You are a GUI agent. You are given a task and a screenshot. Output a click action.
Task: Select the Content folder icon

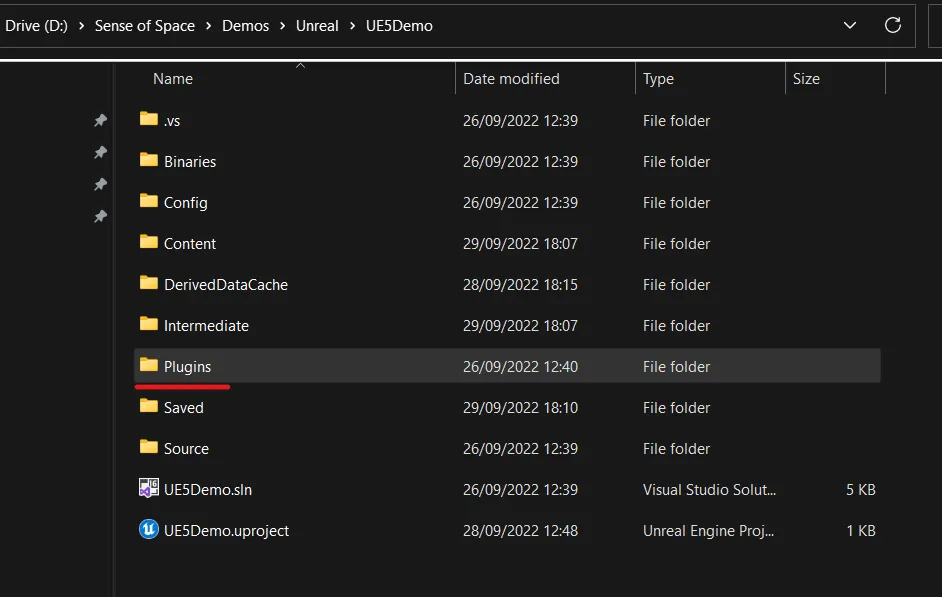coord(148,242)
